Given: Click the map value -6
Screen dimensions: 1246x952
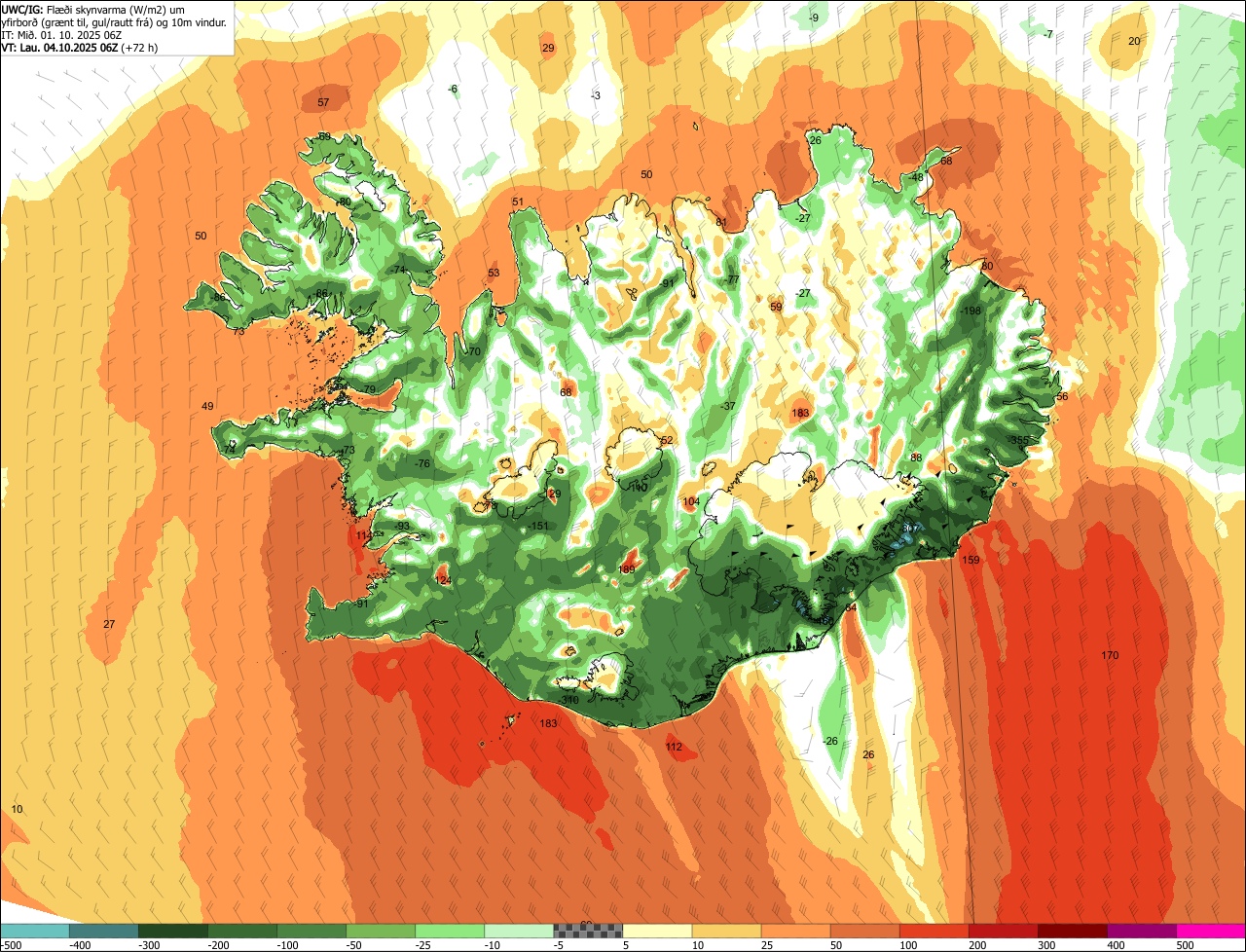Looking at the screenshot, I should pos(452,90).
